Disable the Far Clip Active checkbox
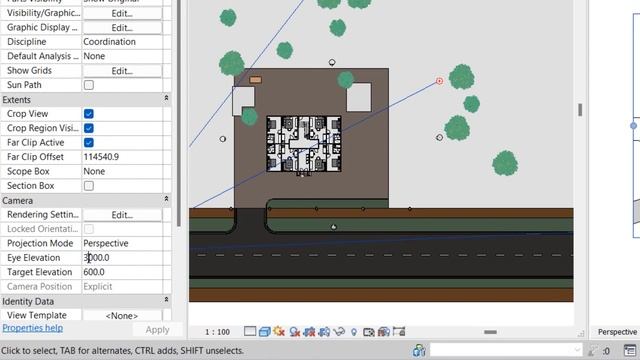Viewport: 640px width, 360px height. (x=89, y=142)
